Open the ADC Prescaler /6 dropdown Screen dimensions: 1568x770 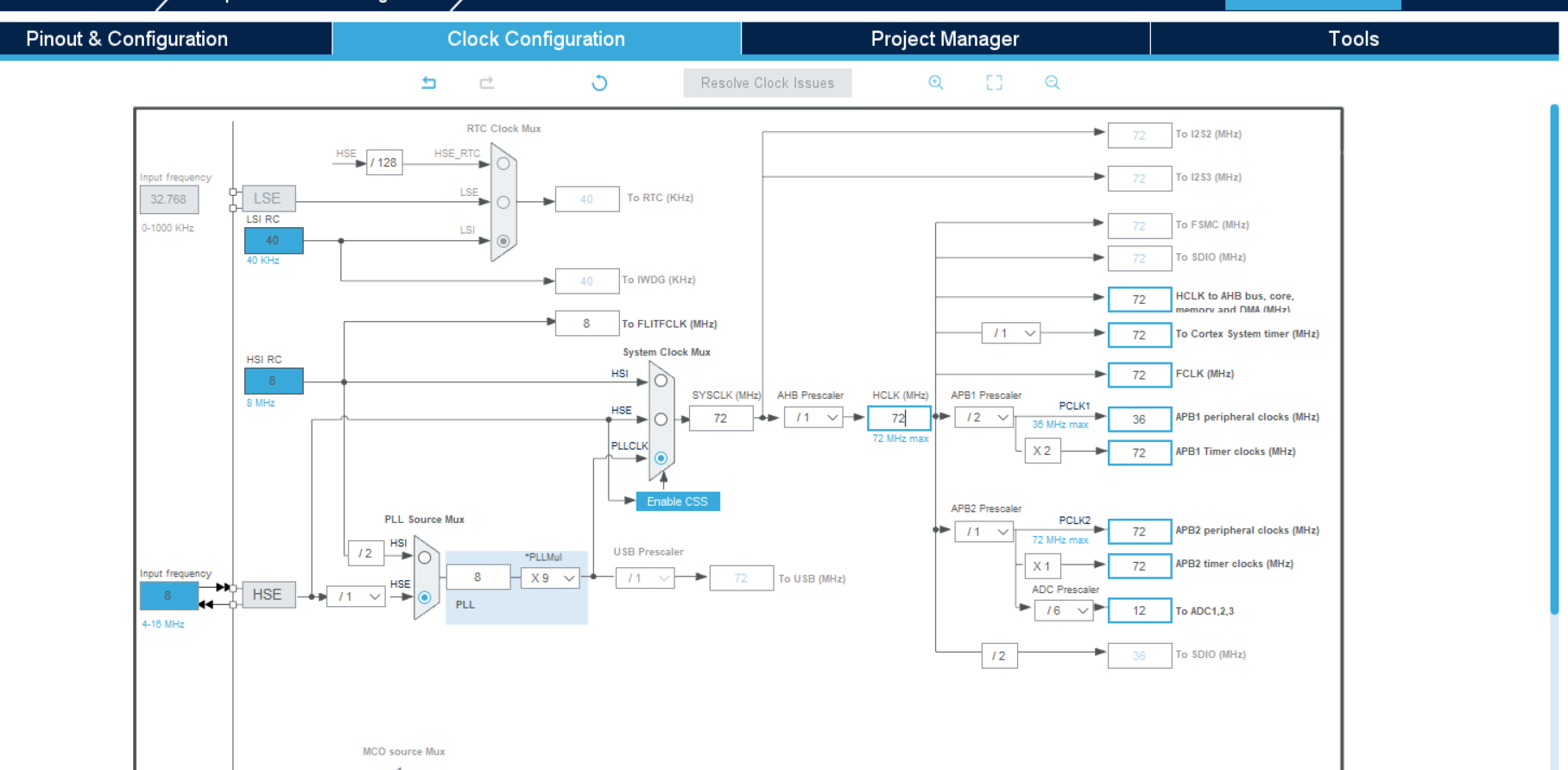coord(1064,610)
